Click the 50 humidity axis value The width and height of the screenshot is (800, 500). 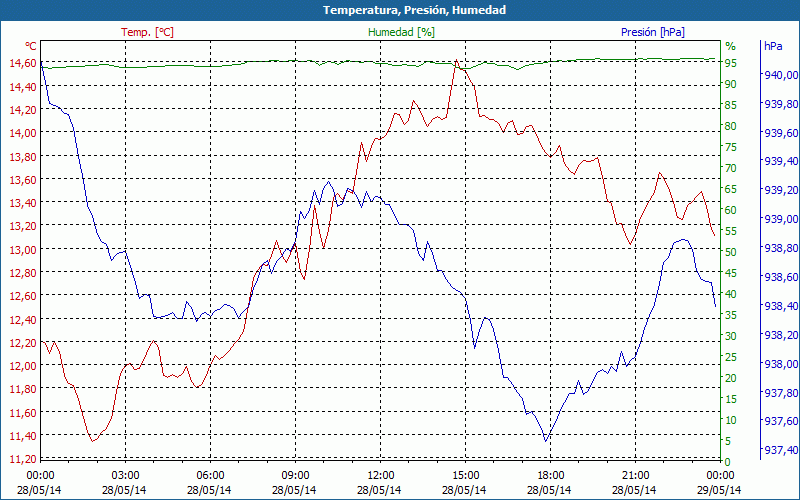pyautogui.click(x=731, y=252)
